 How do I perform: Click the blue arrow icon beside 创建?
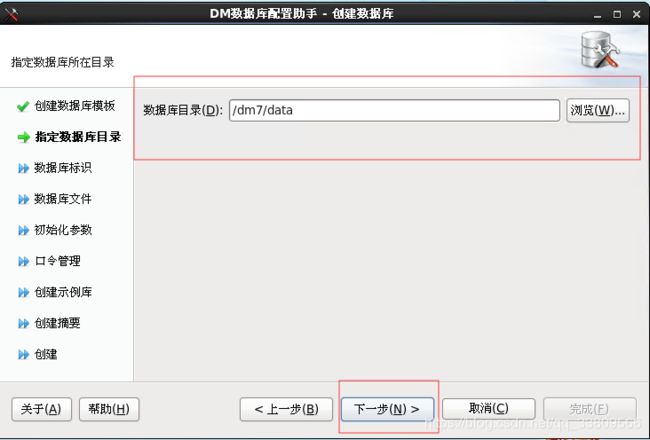click(x=24, y=355)
